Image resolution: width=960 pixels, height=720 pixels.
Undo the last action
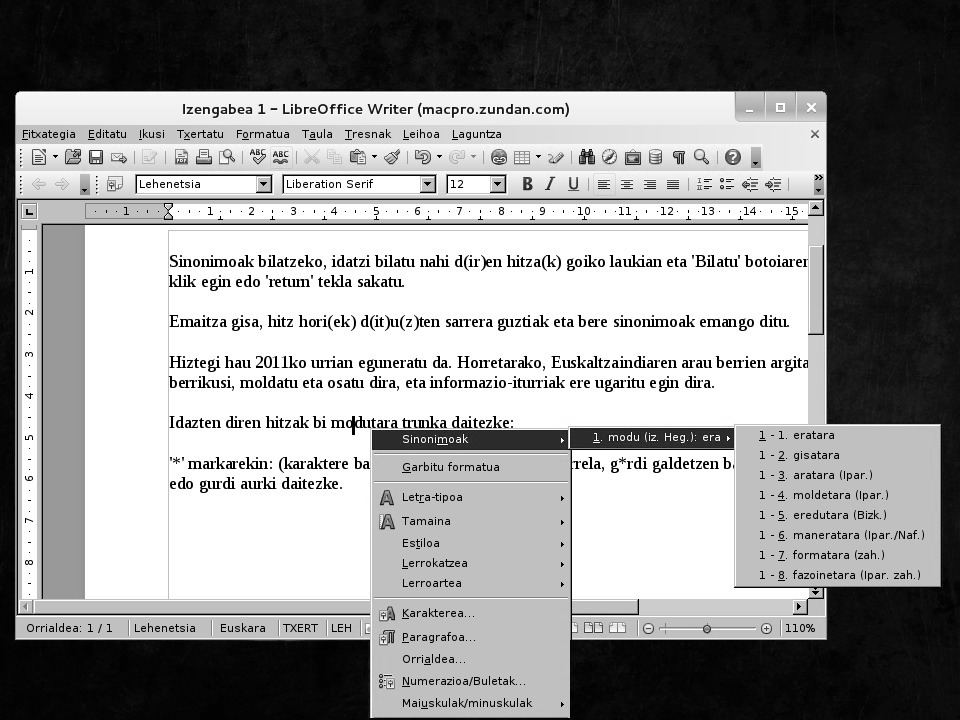point(422,157)
